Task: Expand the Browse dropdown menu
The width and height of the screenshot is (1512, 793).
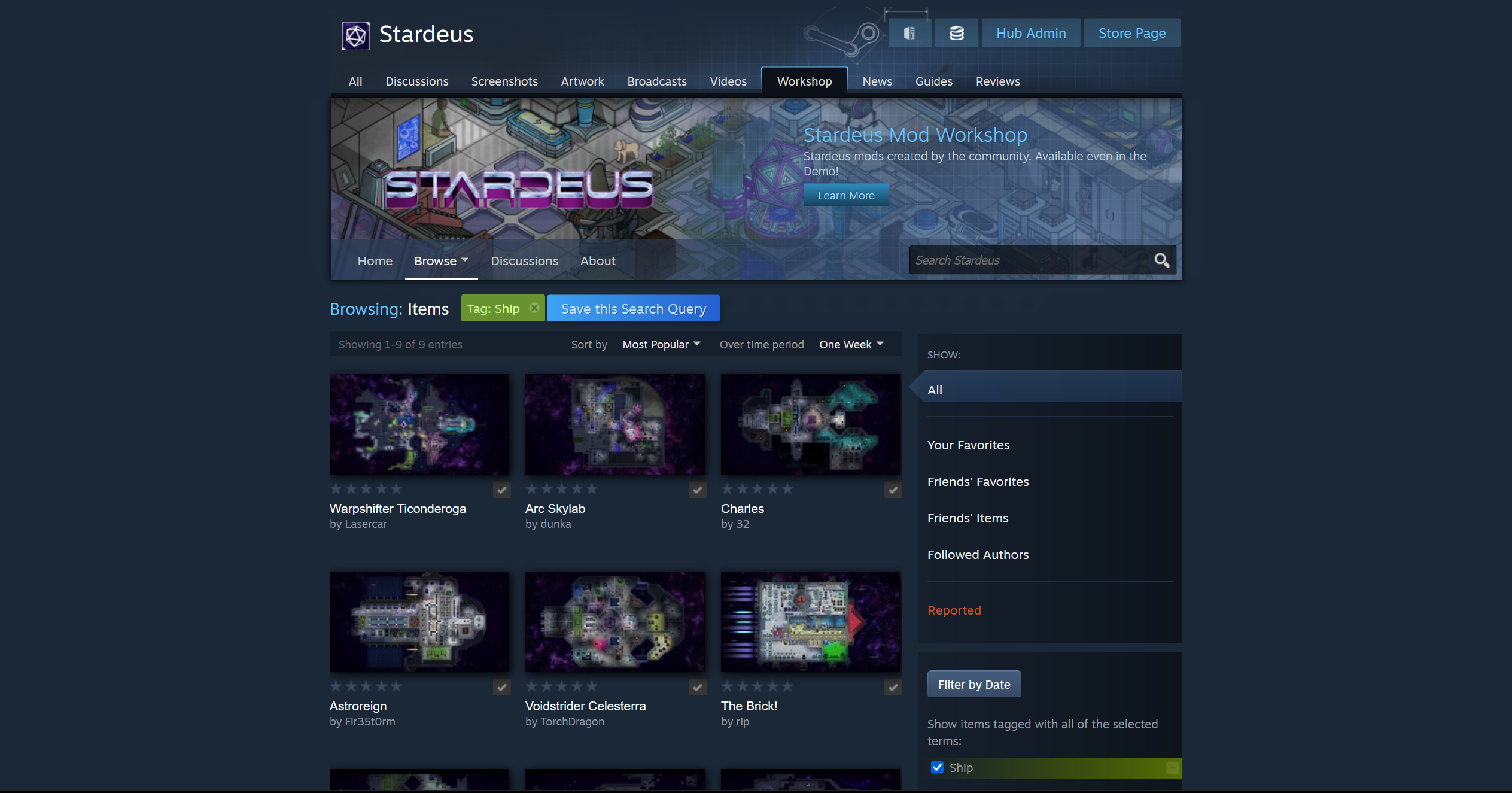Action: 441,261
